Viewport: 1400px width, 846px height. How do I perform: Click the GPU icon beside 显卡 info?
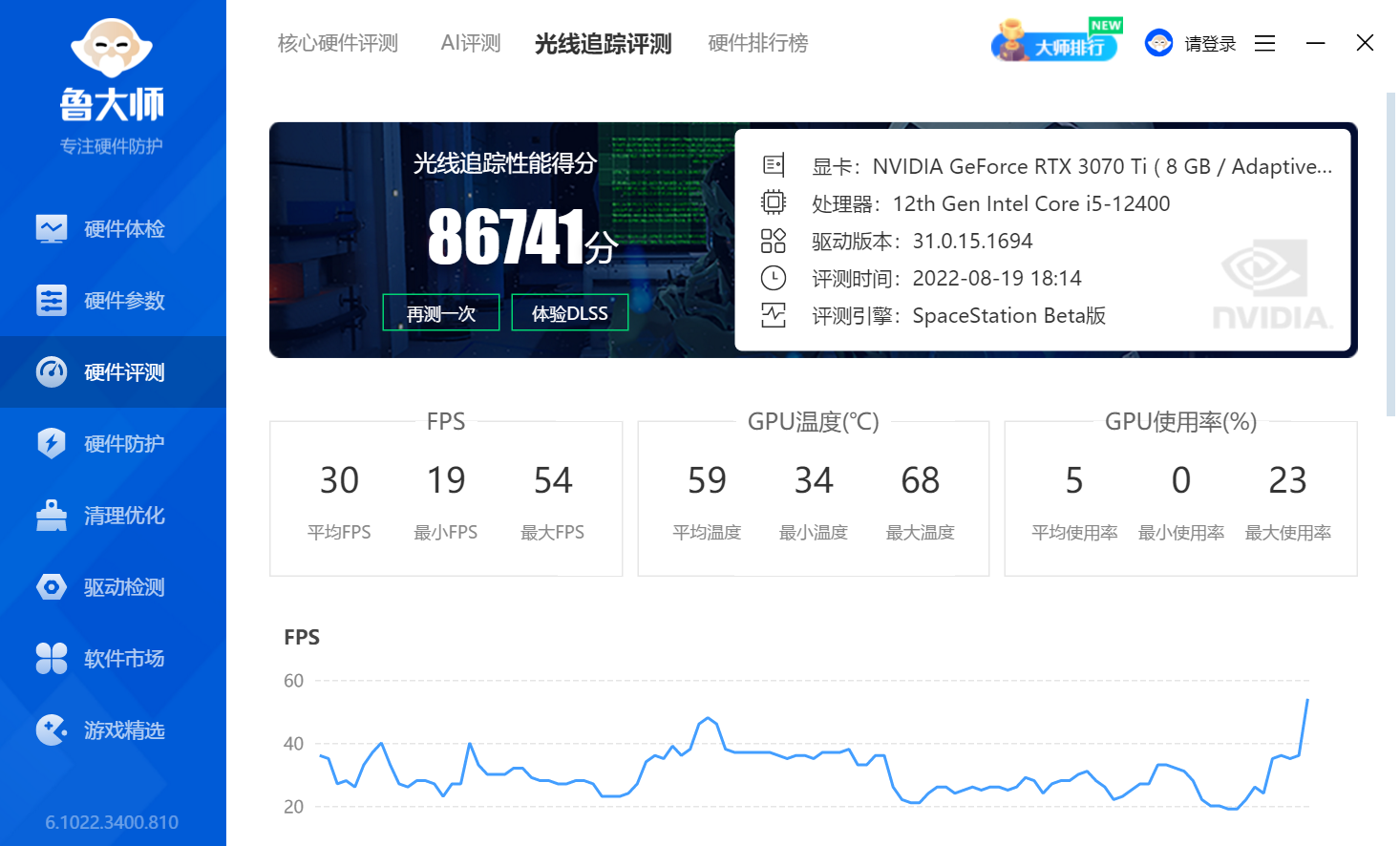coord(773,165)
